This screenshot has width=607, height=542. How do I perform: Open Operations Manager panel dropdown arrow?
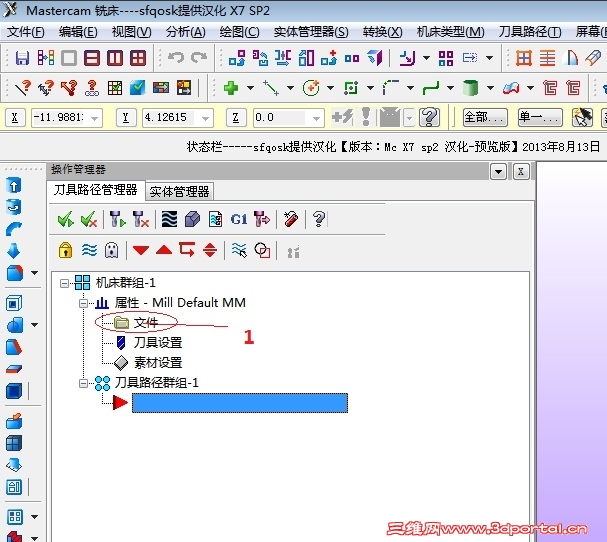498,171
